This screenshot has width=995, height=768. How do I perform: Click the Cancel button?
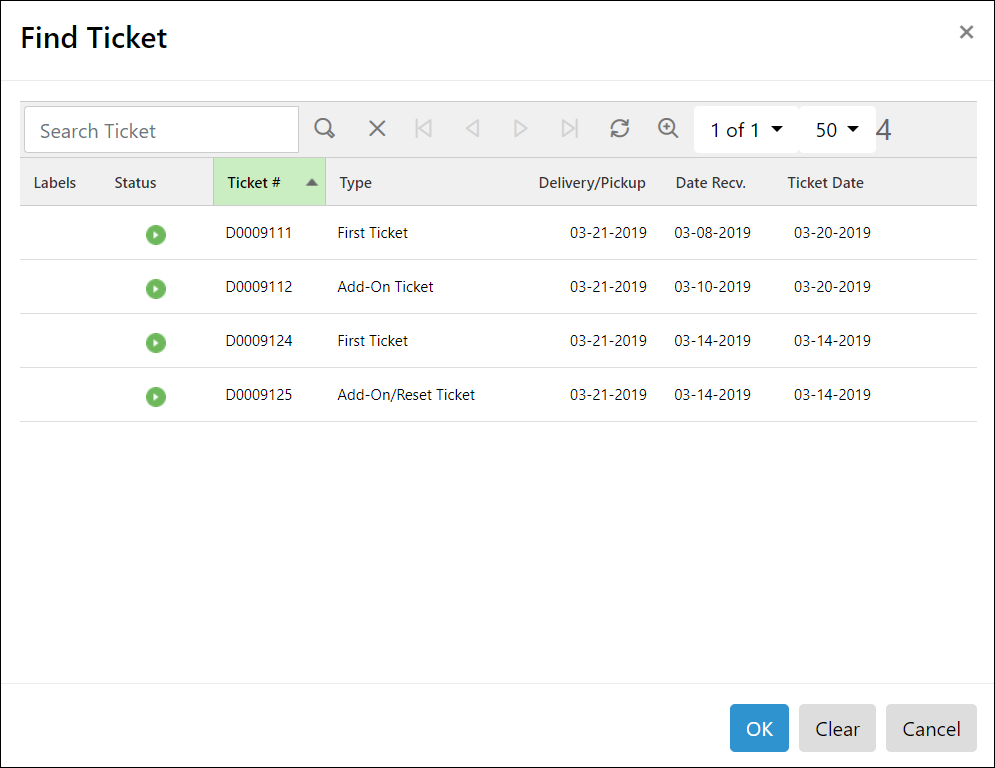(x=931, y=728)
